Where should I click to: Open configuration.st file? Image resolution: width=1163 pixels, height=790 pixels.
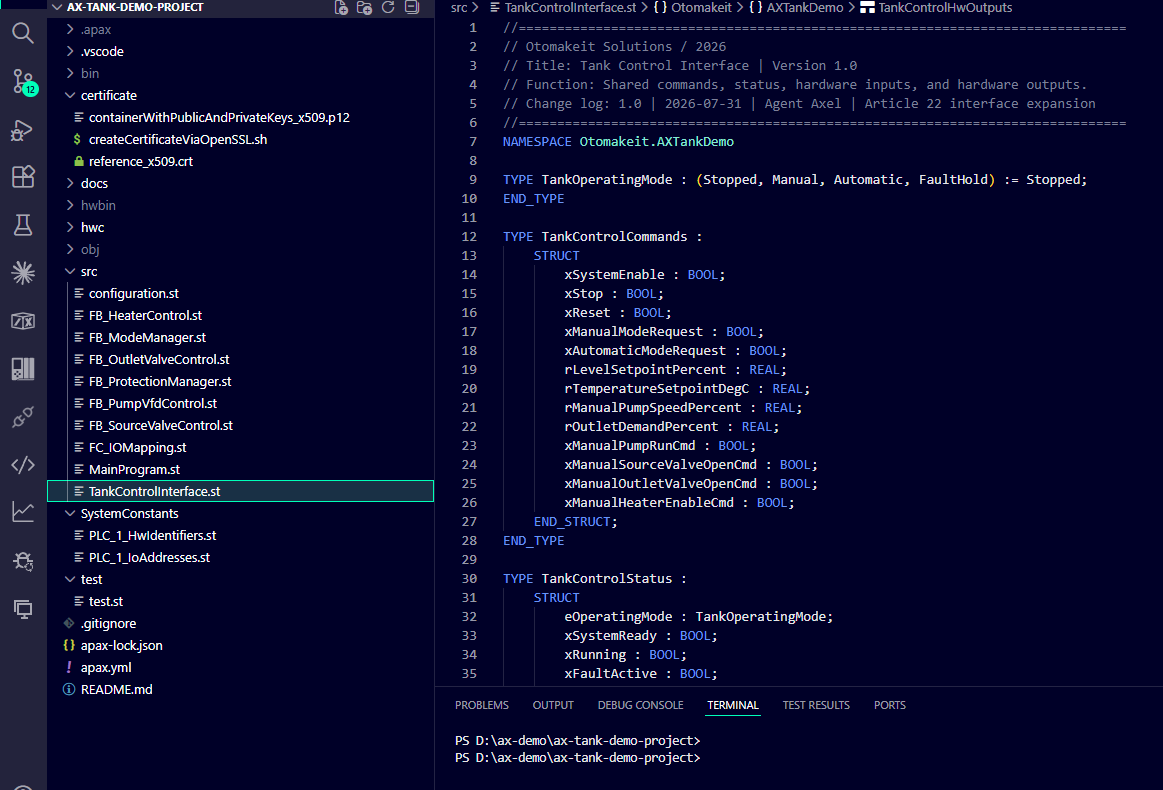click(240, 294)
